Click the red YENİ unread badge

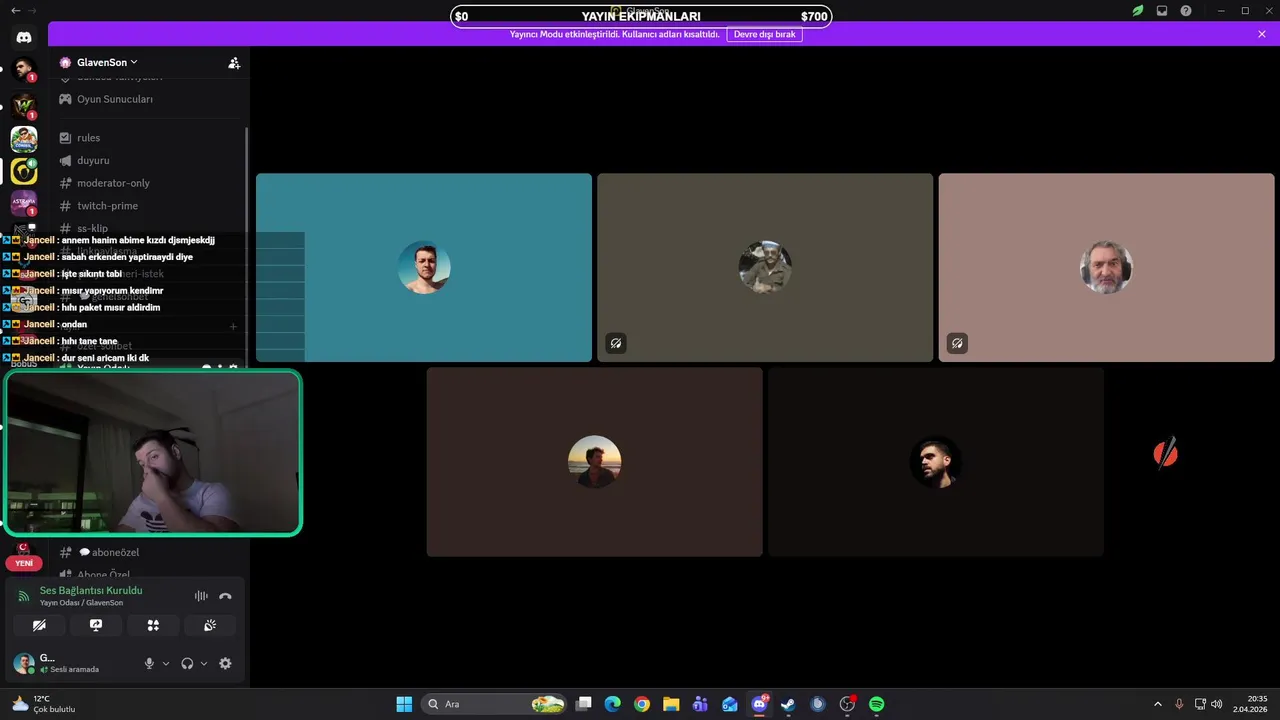click(24, 563)
